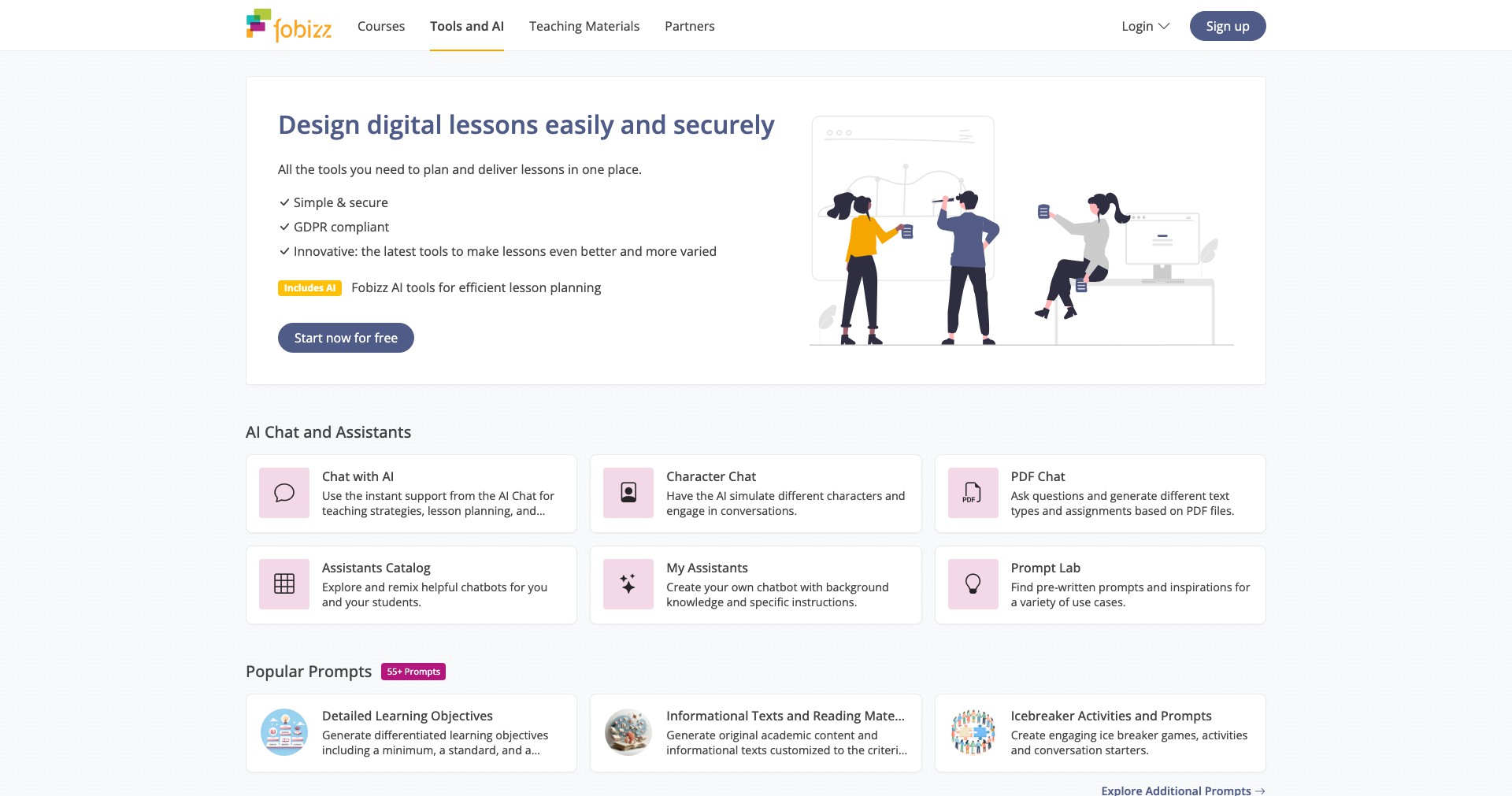The height and width of the screenshot is (796, 1512).
Task: Click the Sign up button
Action: click(x=1228, y=26)
